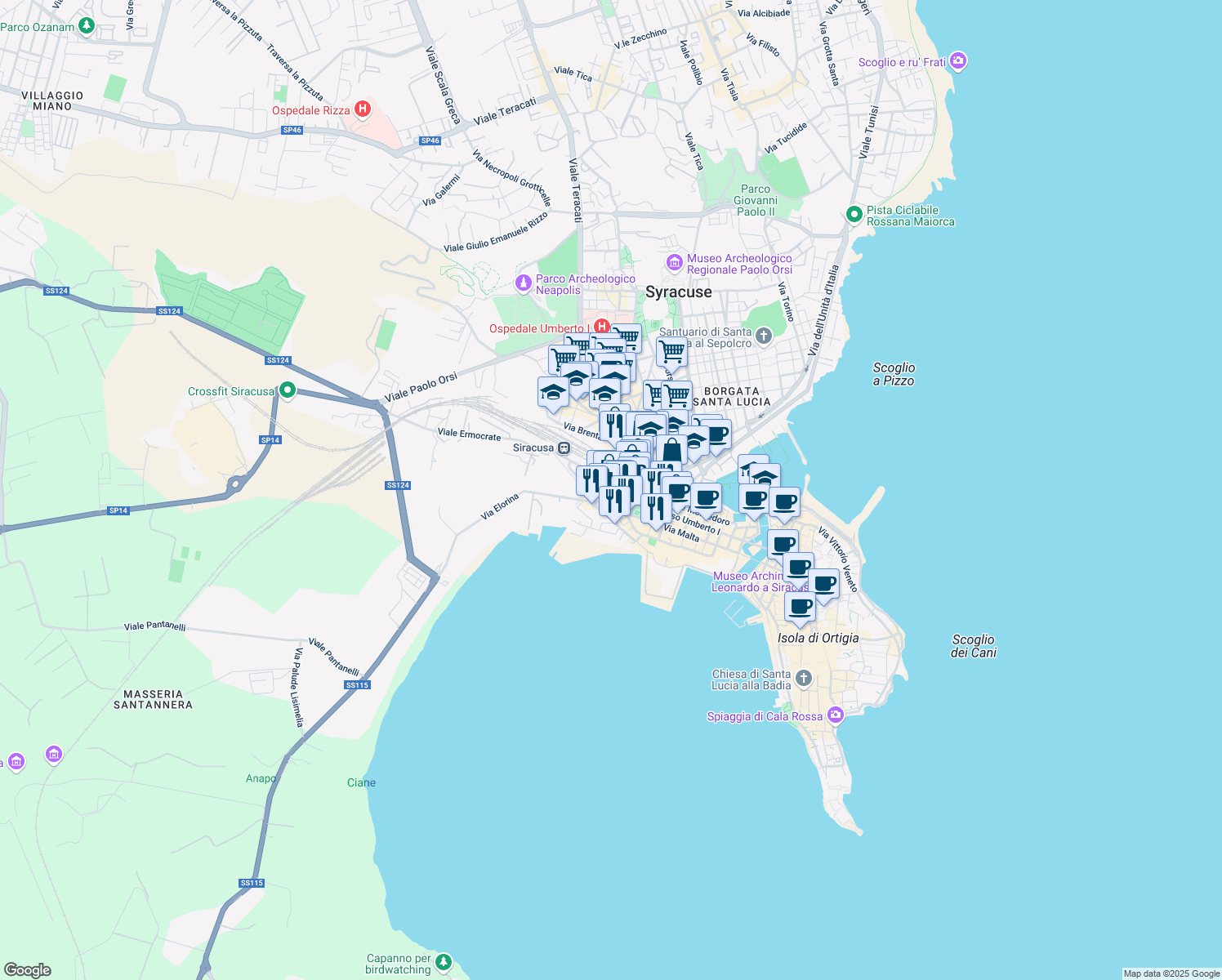Click the Viale Scala Greca street label
The width and height of the screenshot is (1222, 980).
pyautogui.click(x=444, y=85)
